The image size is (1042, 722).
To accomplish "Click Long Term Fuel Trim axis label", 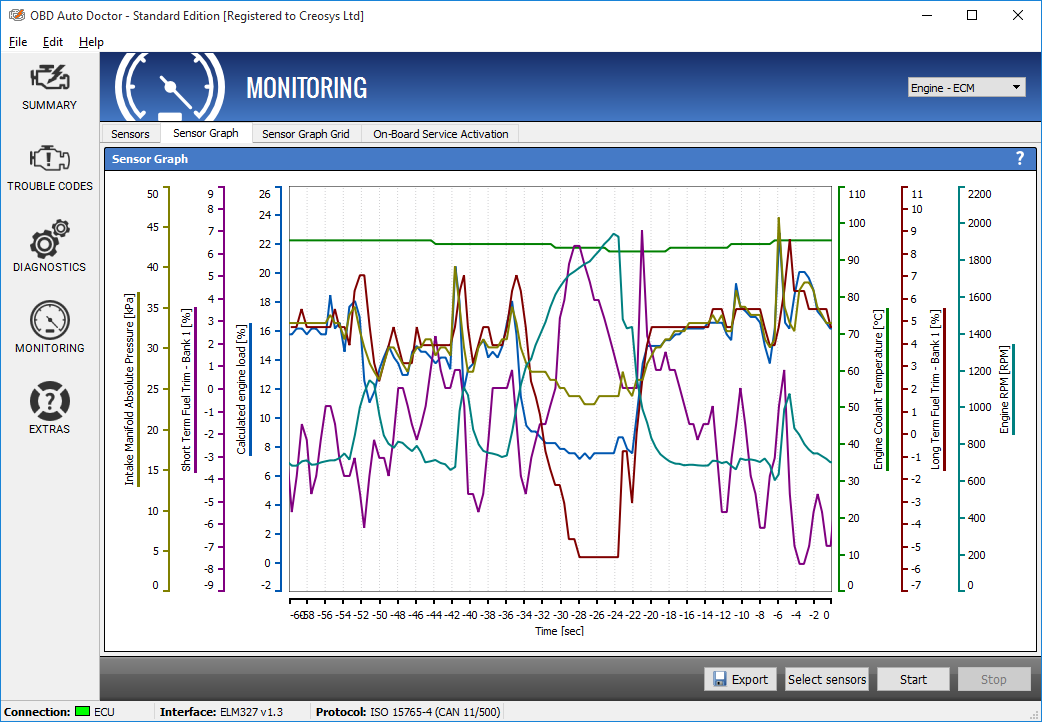I will [935, 390].
